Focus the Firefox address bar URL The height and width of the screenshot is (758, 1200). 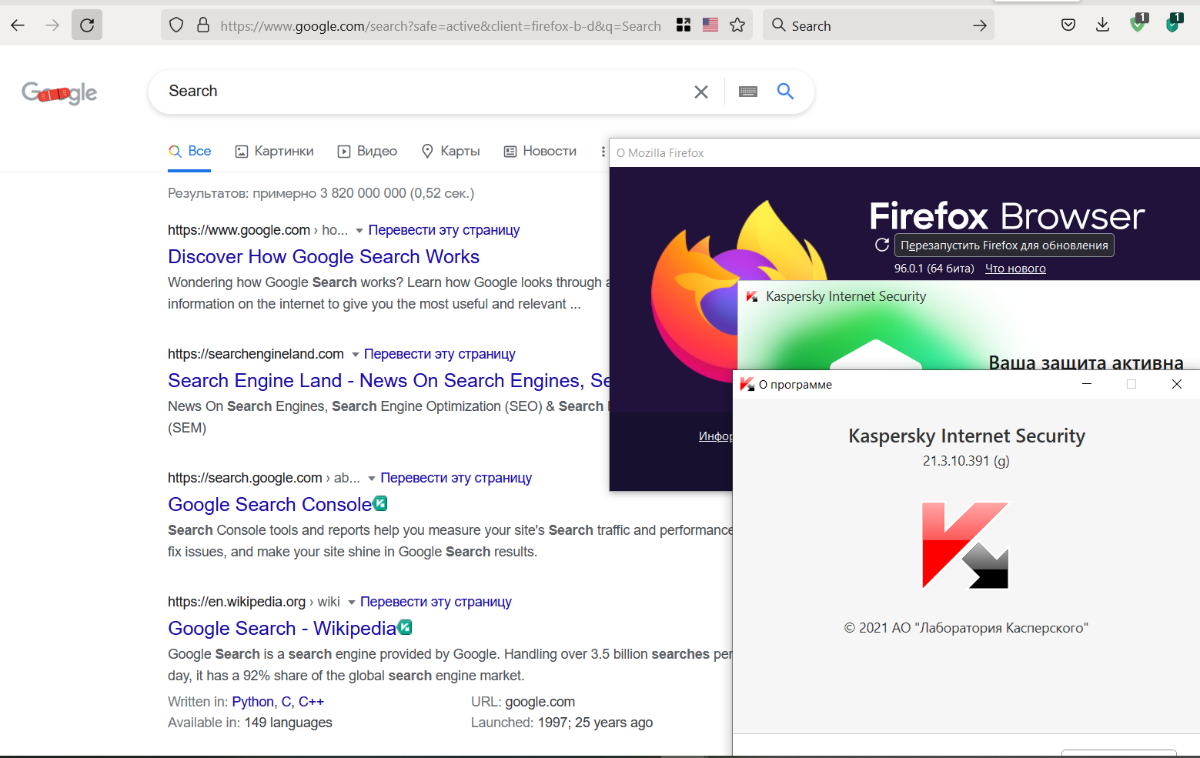(440, 26)
